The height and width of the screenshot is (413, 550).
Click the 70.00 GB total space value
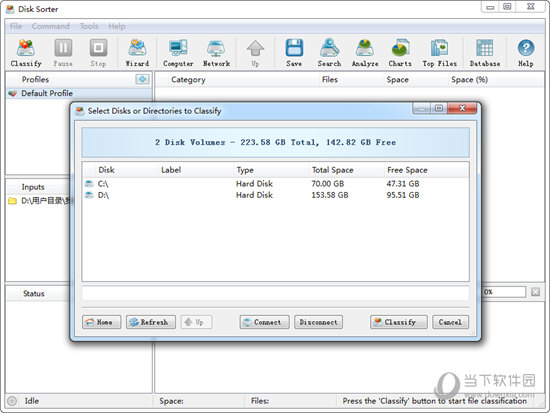[x=328, y=184]
